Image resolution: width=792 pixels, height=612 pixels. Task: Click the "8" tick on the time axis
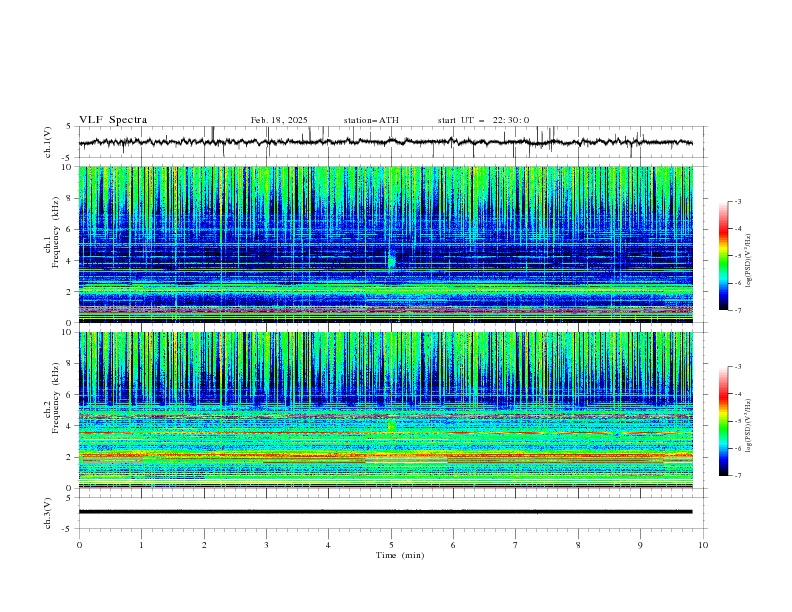(578, 545)
